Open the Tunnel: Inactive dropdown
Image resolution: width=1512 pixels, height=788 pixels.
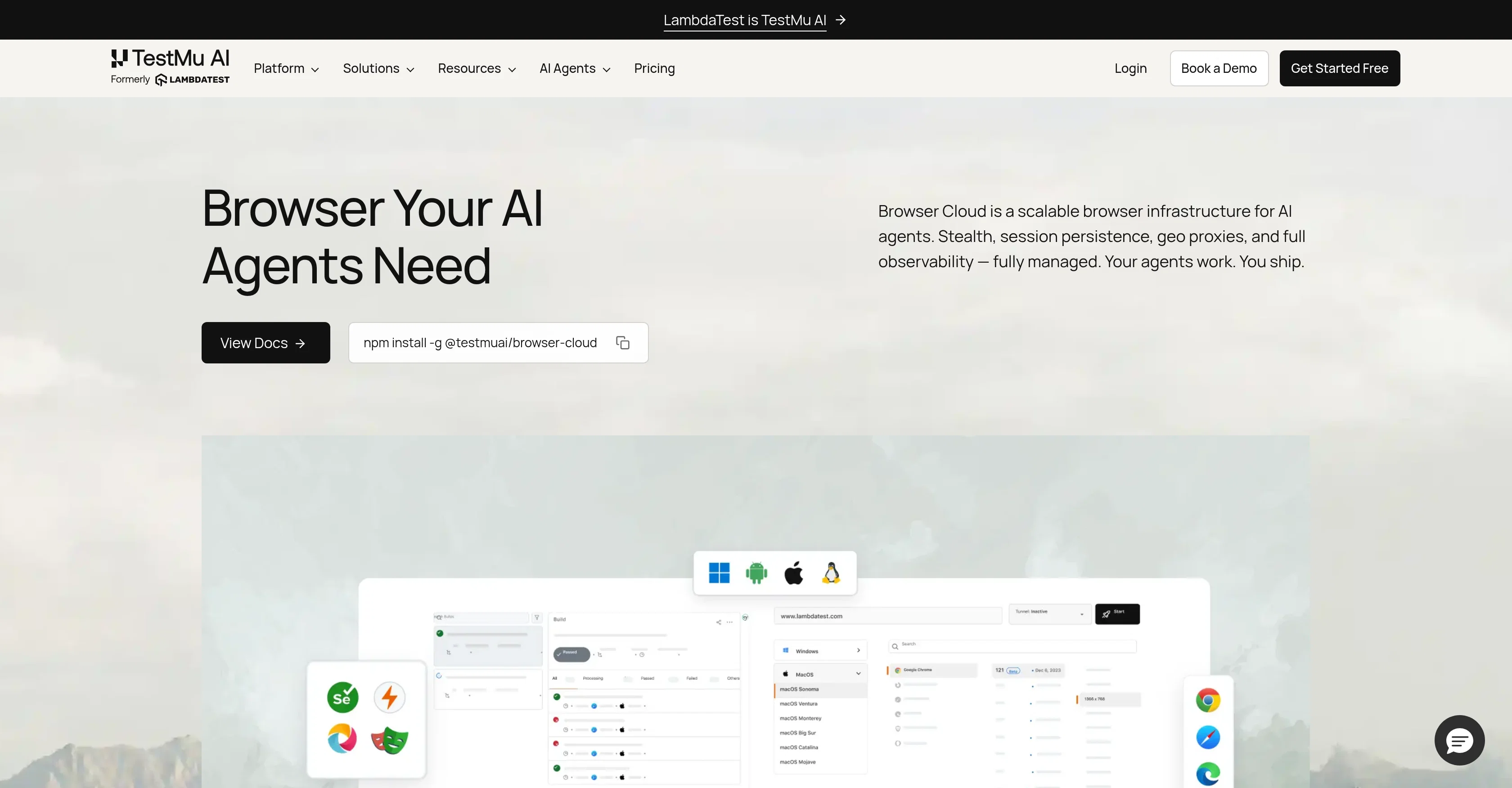pyautogui.click(x=1050, y=614)
